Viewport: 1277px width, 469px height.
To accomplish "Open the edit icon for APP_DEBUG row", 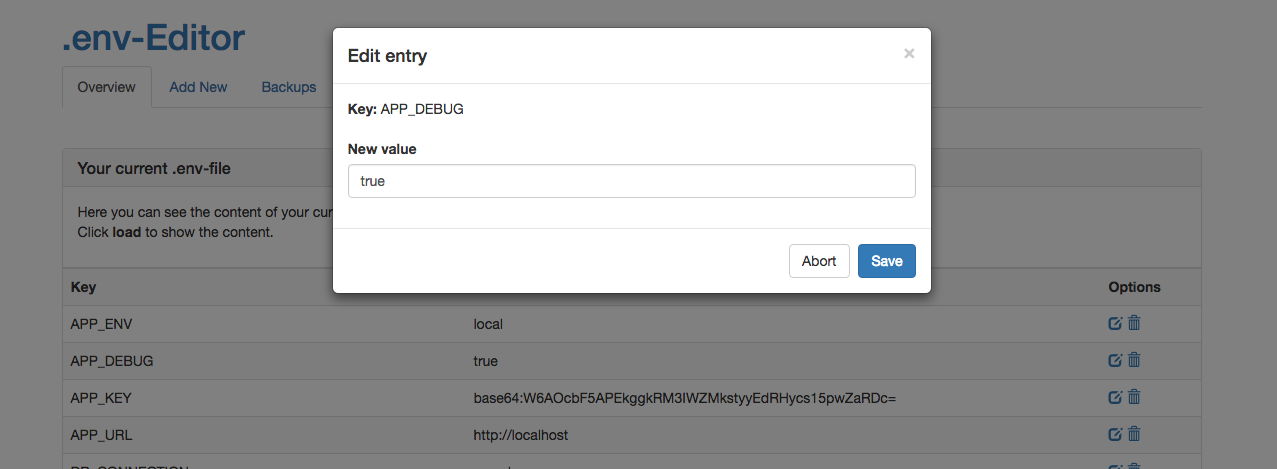I will [x=1115, y=360].
